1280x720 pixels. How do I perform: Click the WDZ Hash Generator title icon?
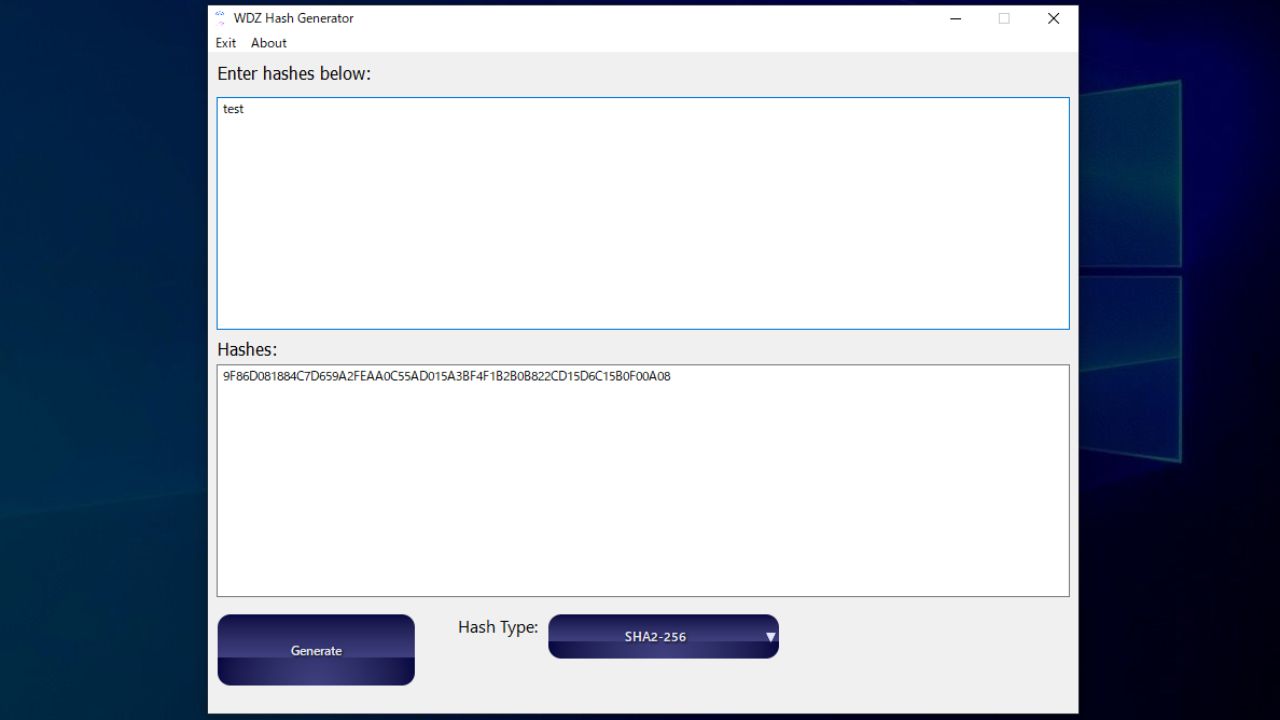pos(221,18)
